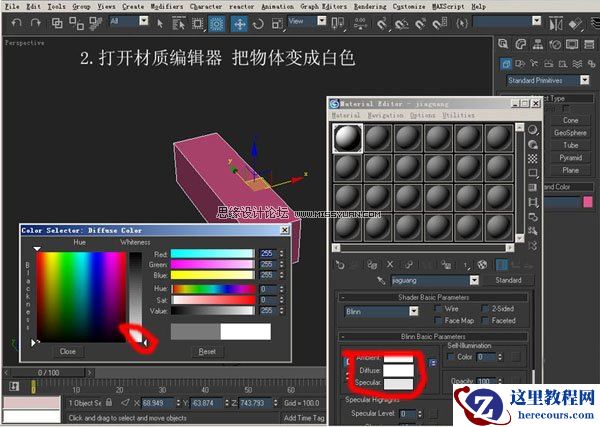600x427 pixels.
Task: Click the Diffuse color swatch
Action: (398, 370)
